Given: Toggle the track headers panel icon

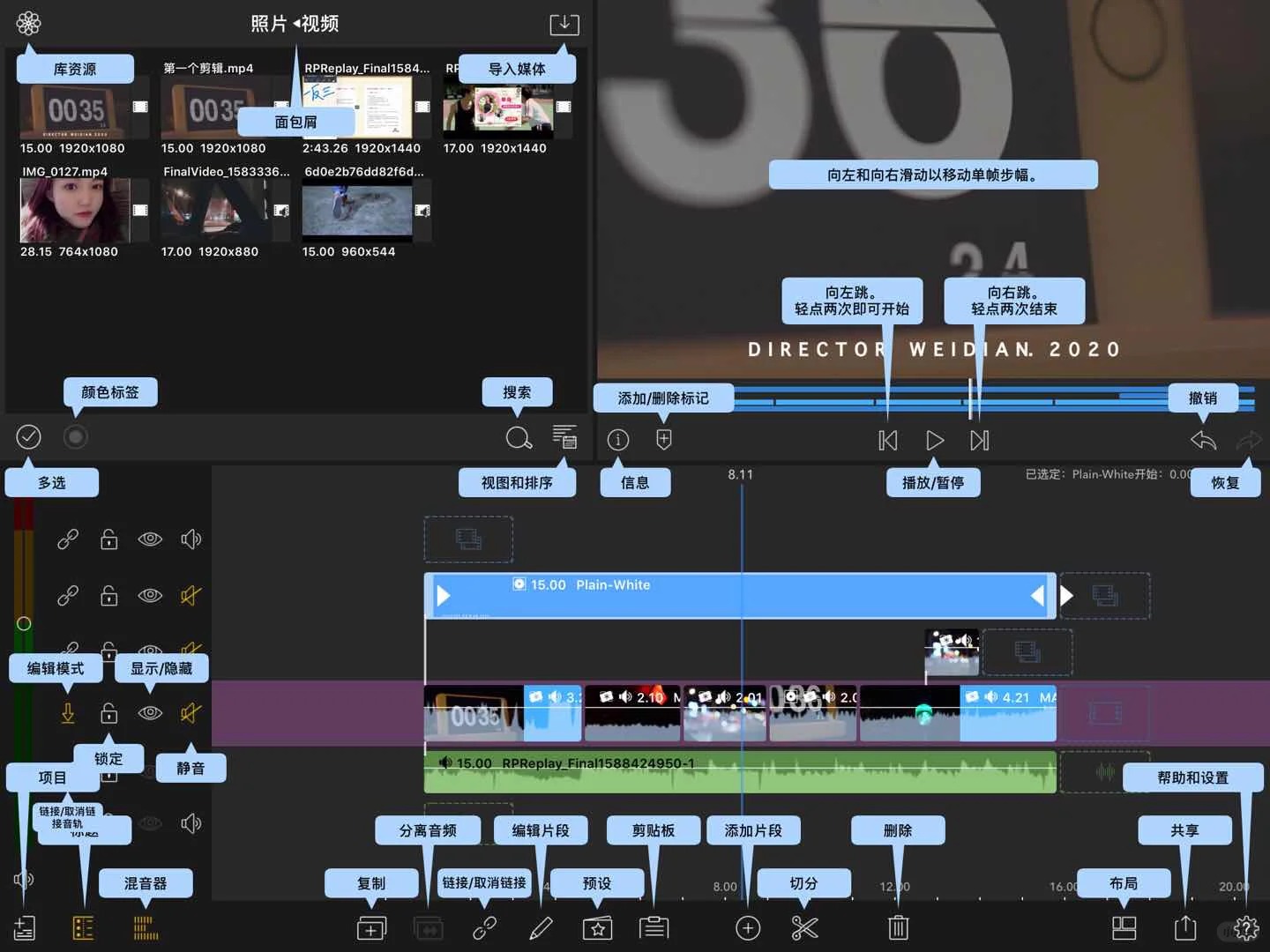Looking at the screenshot, I should 83,927.
